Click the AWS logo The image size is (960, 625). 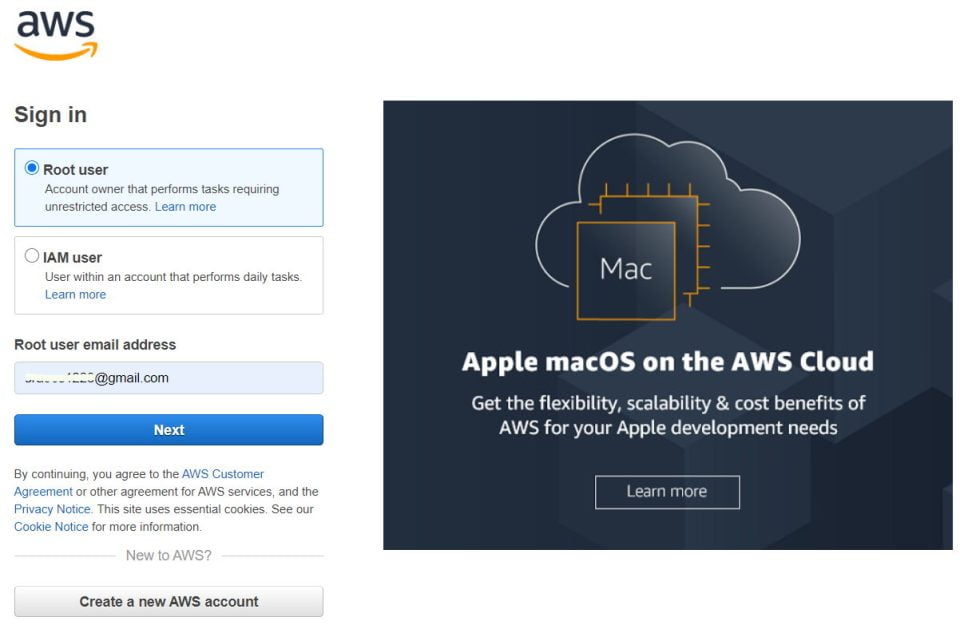[x=56, y=35]
